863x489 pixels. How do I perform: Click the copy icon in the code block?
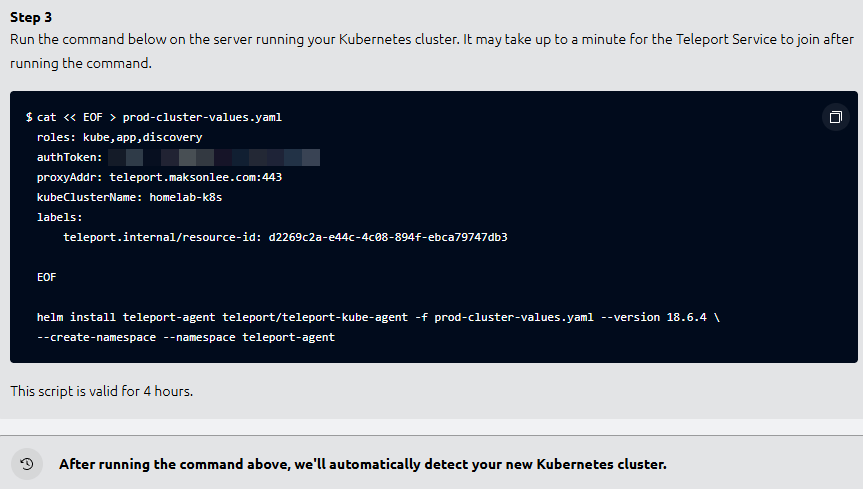(834, 118)
